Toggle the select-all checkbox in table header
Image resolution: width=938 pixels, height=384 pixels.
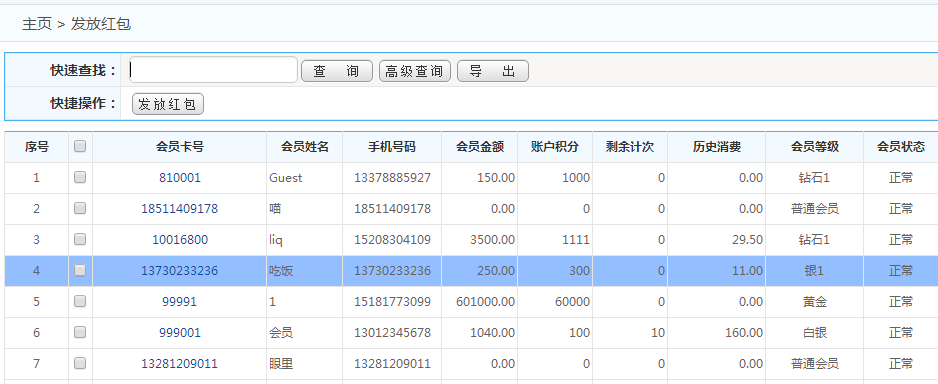pyautogui.click(x=80, y=146)
